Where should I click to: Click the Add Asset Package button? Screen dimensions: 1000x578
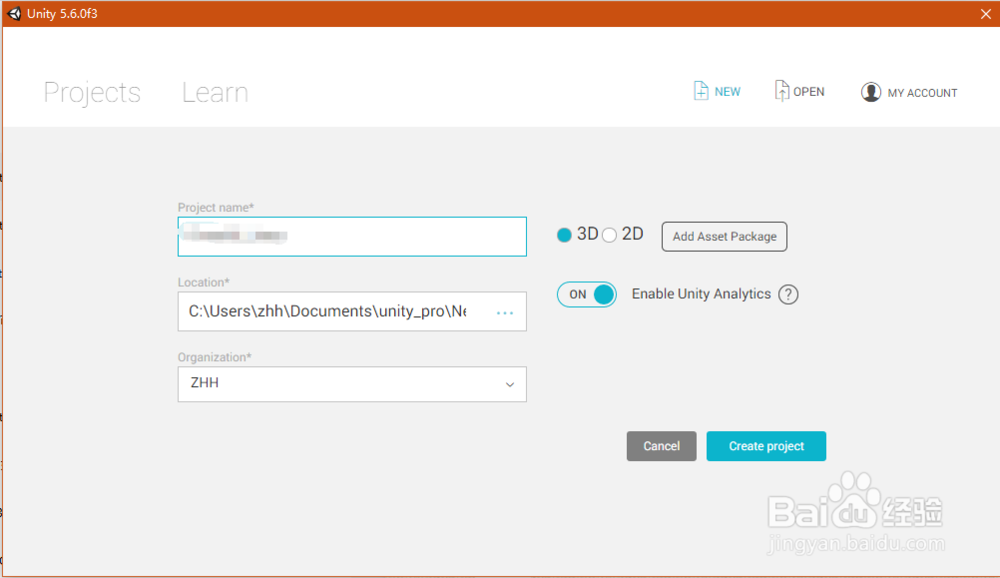click(x=724, y=237)
